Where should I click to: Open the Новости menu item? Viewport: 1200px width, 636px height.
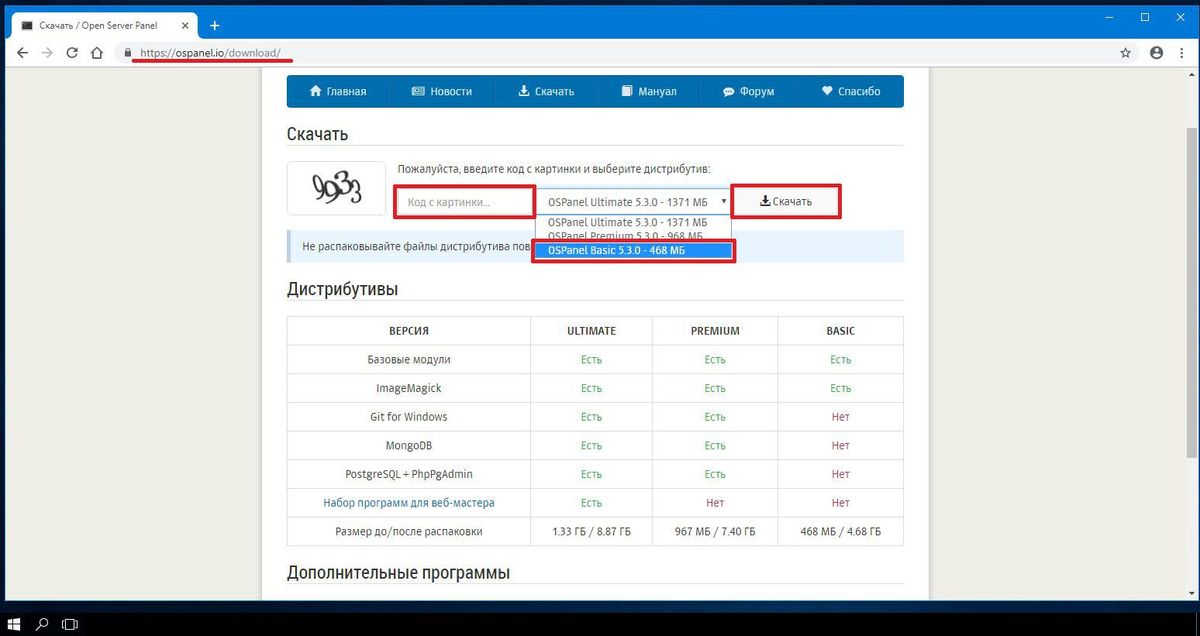coord(442,91)
